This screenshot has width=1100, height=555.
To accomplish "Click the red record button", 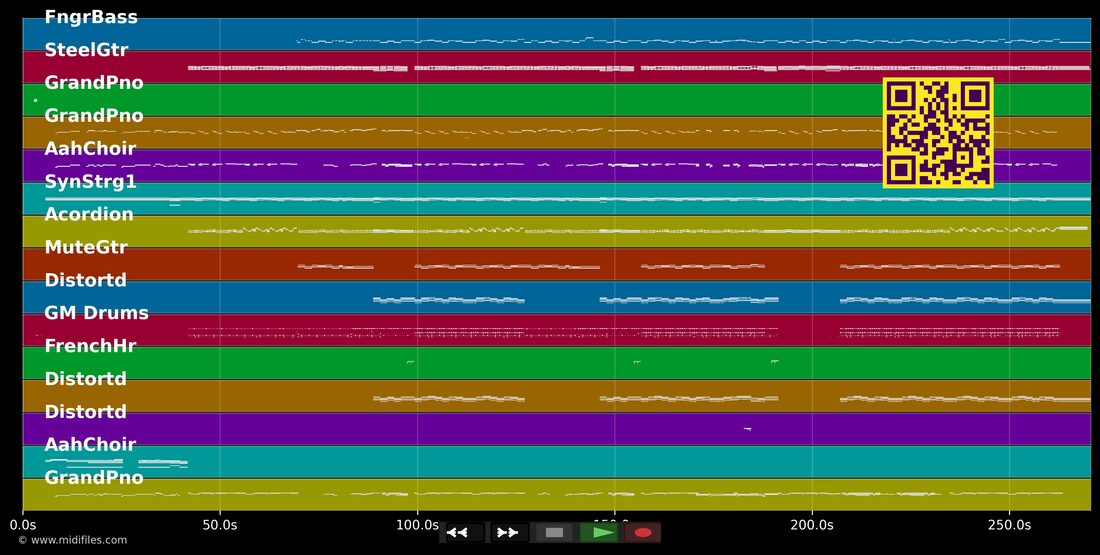I will 643,533.
